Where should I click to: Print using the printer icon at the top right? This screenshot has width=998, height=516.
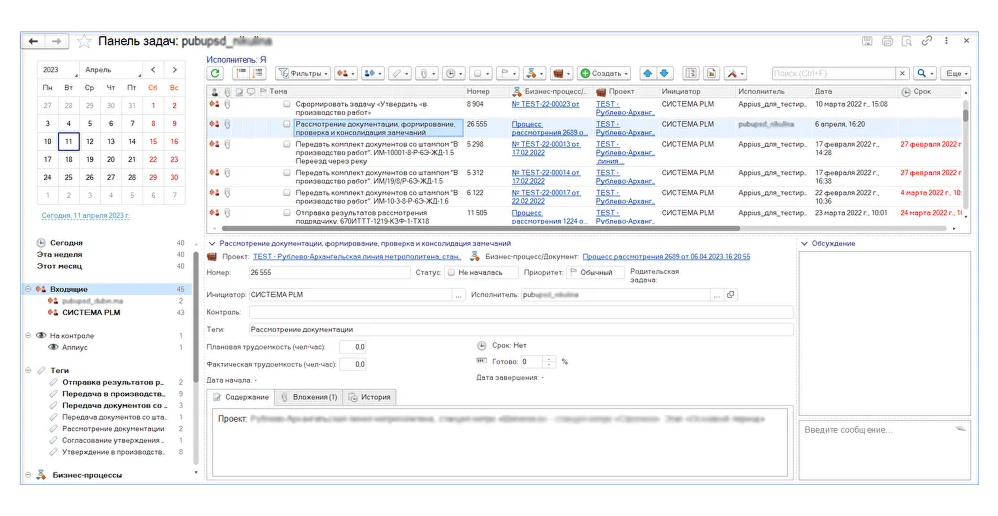(x=887, y=41)
